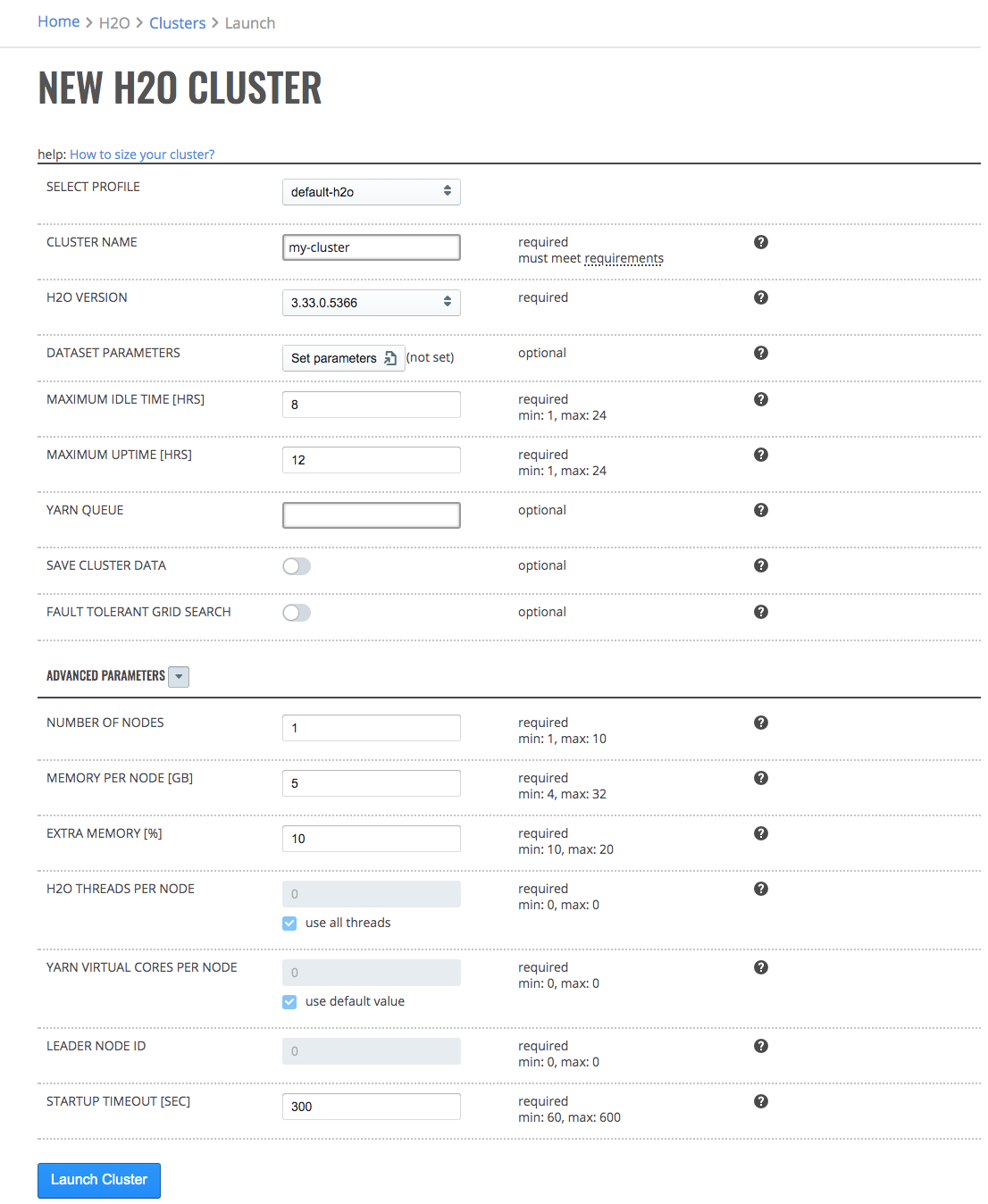988x1204 pixels.
Task: Show help for Fault Tolerant Grid Search
Action: pyautogui.click(x=761, y=612)
